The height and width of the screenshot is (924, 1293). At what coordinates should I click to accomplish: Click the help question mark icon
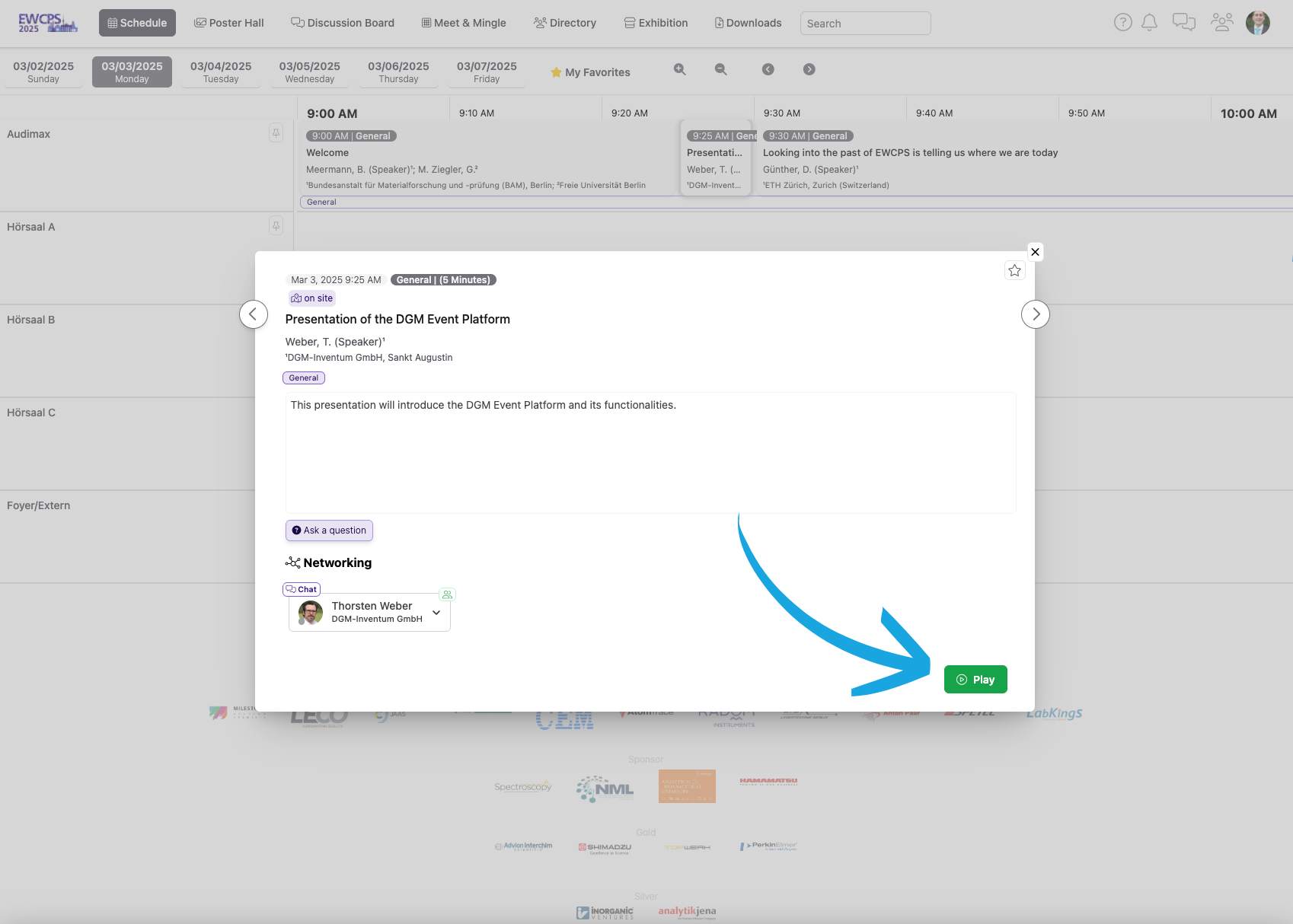[1122, 23]
